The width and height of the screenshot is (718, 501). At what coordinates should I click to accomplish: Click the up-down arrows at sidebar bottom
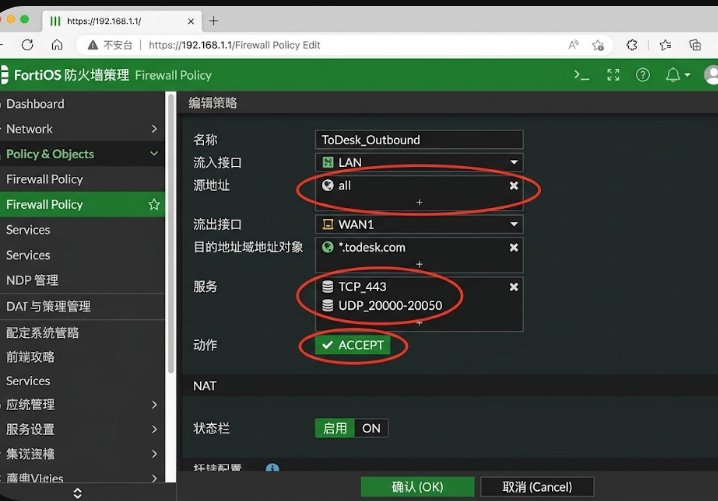click(77, 493)
